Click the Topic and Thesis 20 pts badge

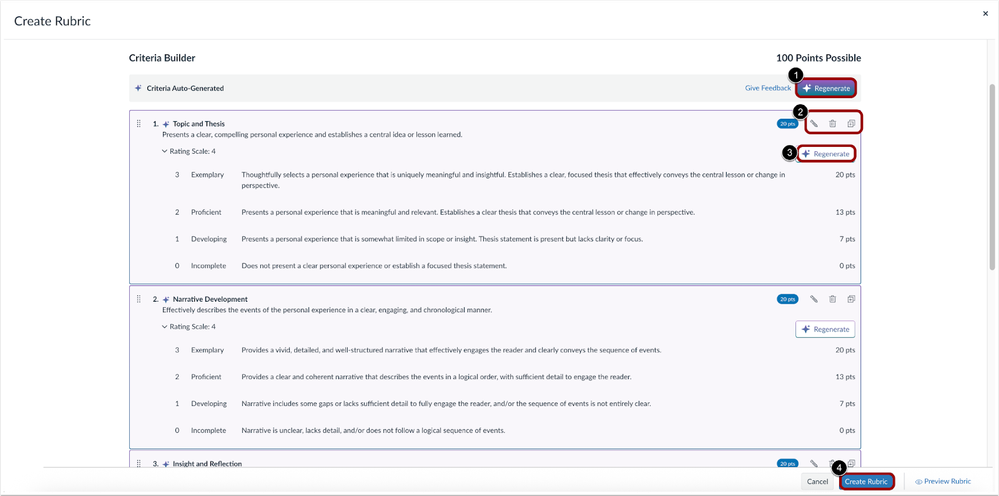click(x=787, y=124)
